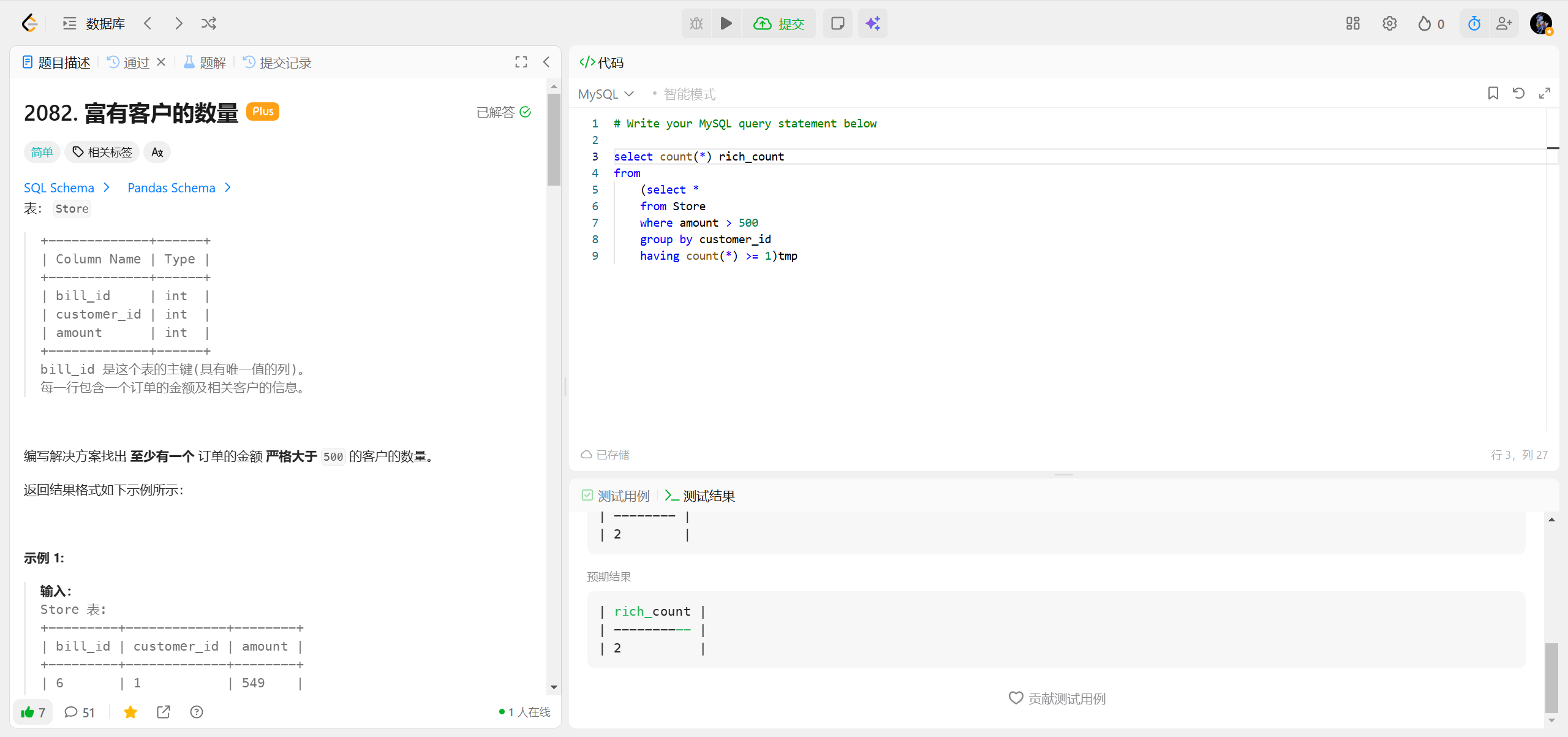
Task: Pick a random problem with shuffle icon
Action: 208,23
